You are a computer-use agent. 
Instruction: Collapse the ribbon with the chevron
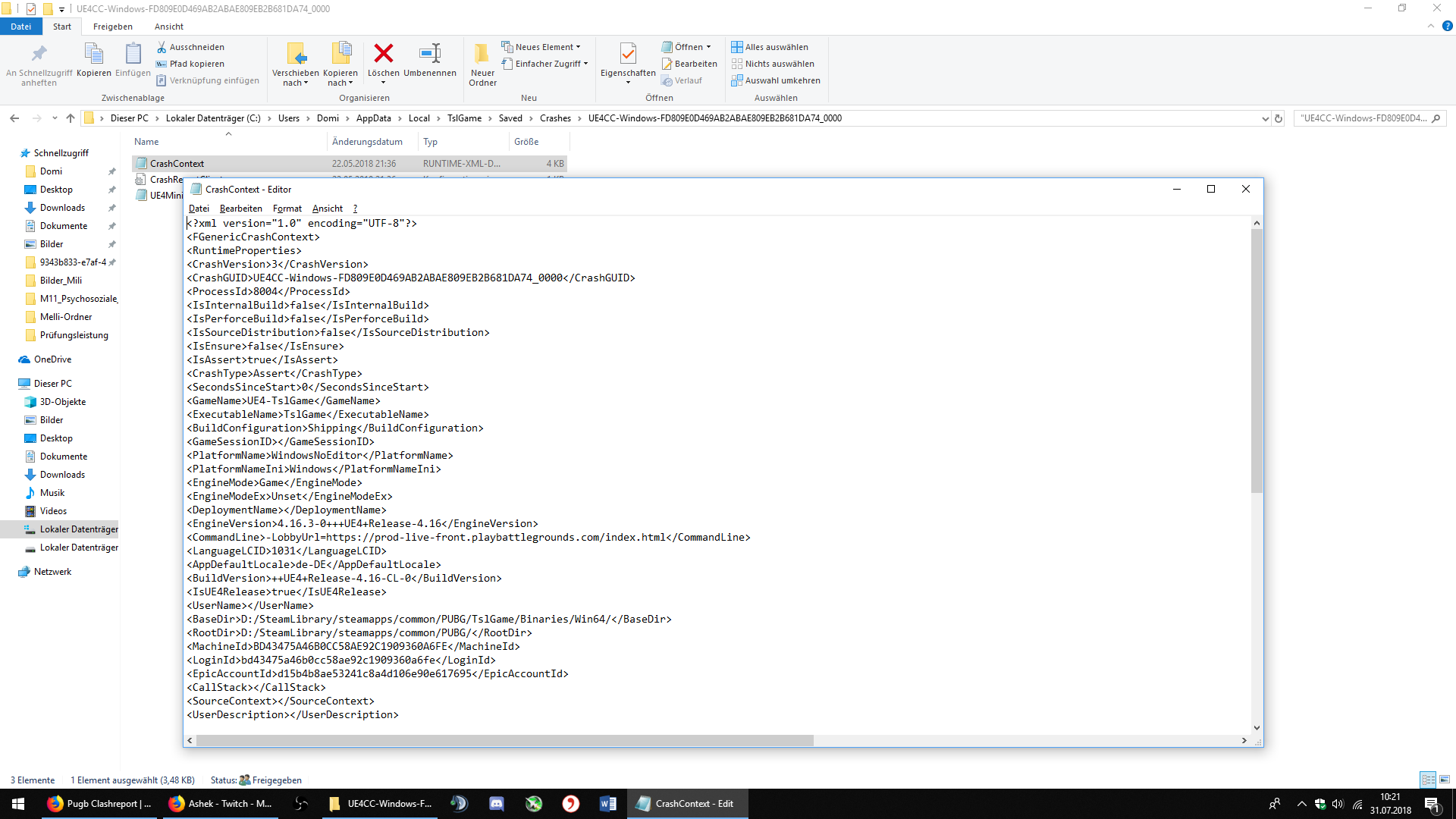(1430, 26)
